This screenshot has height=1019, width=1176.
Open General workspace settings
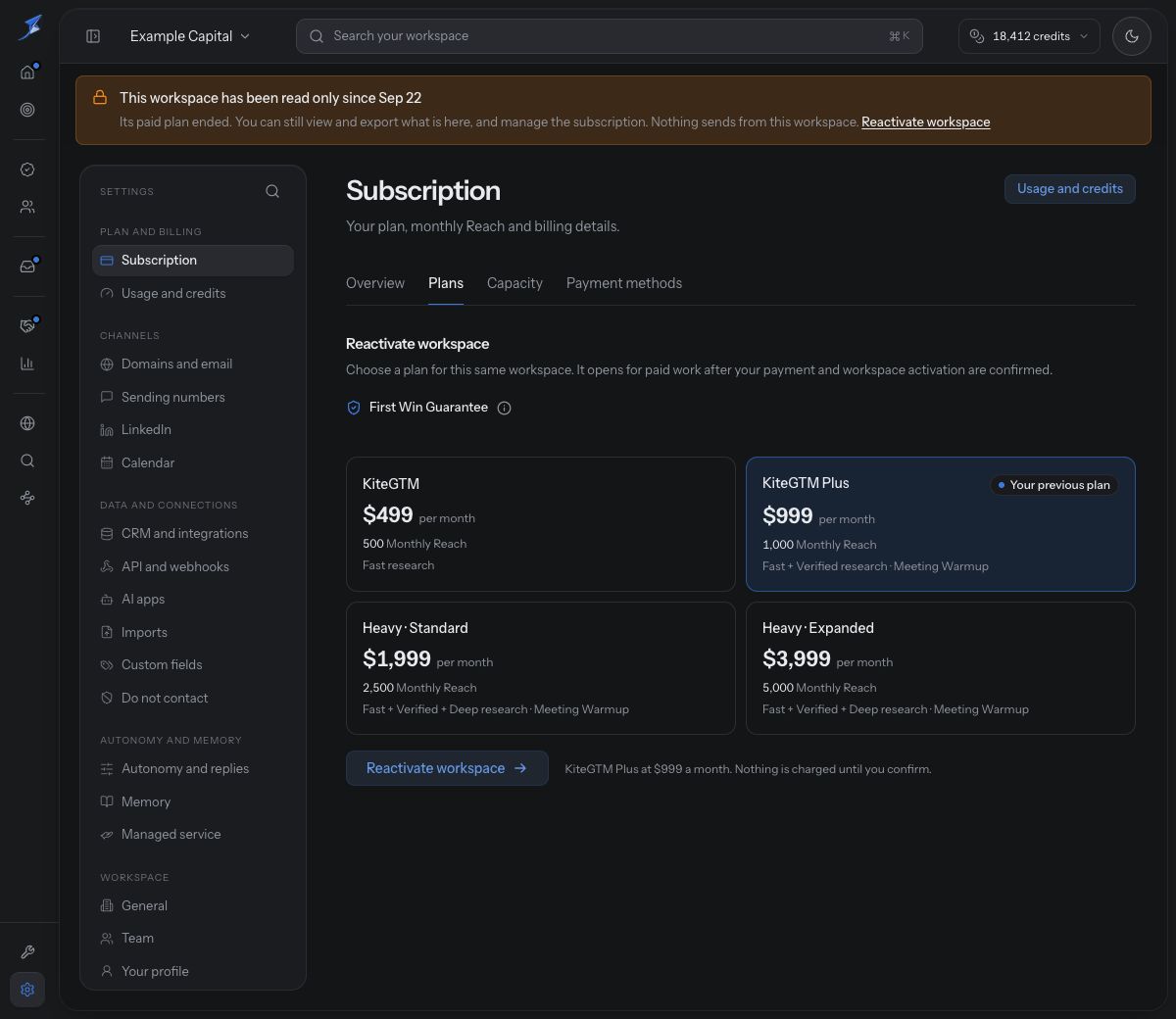pyautogui.click(x=193, y=906)
